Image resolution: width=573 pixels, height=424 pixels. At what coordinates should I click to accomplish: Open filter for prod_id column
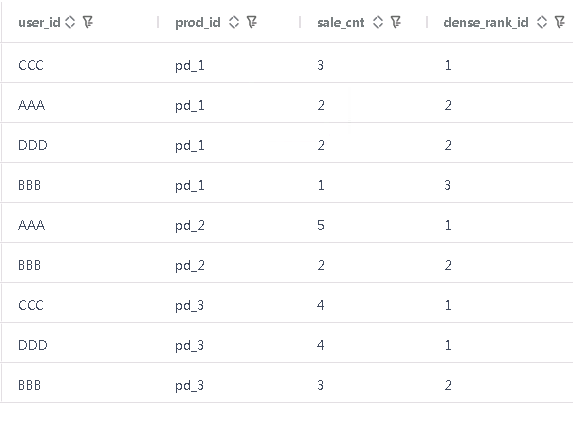click(x=252, y=22)
